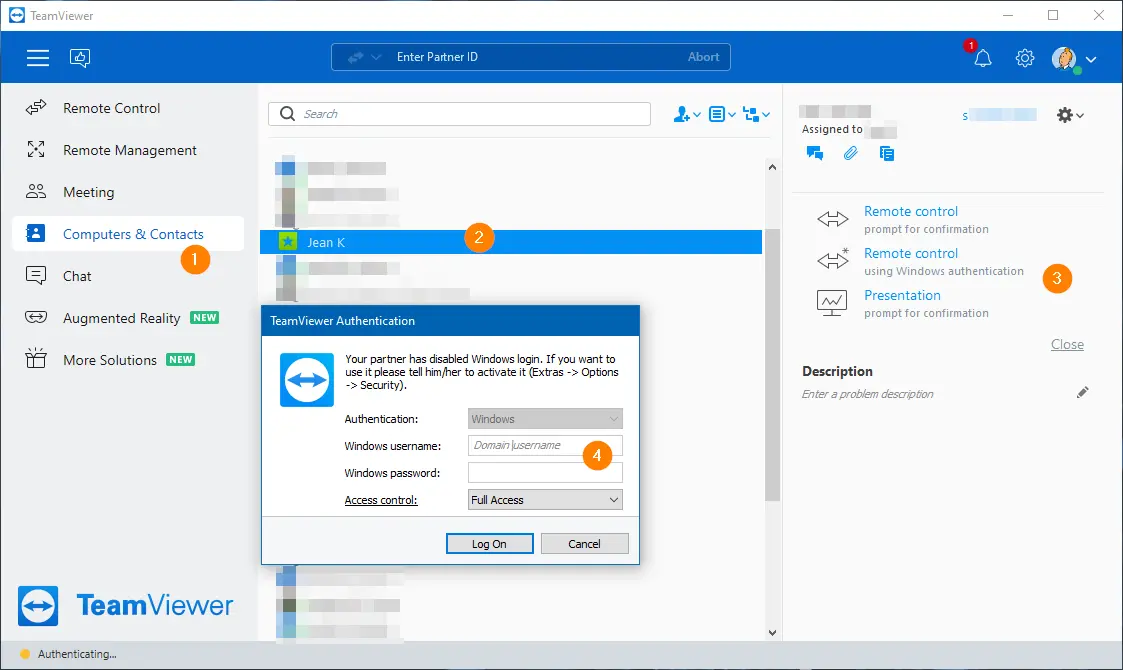1123x670 pixels.
Task: Click the contacts search field
Action: click(x=459, y=114)
